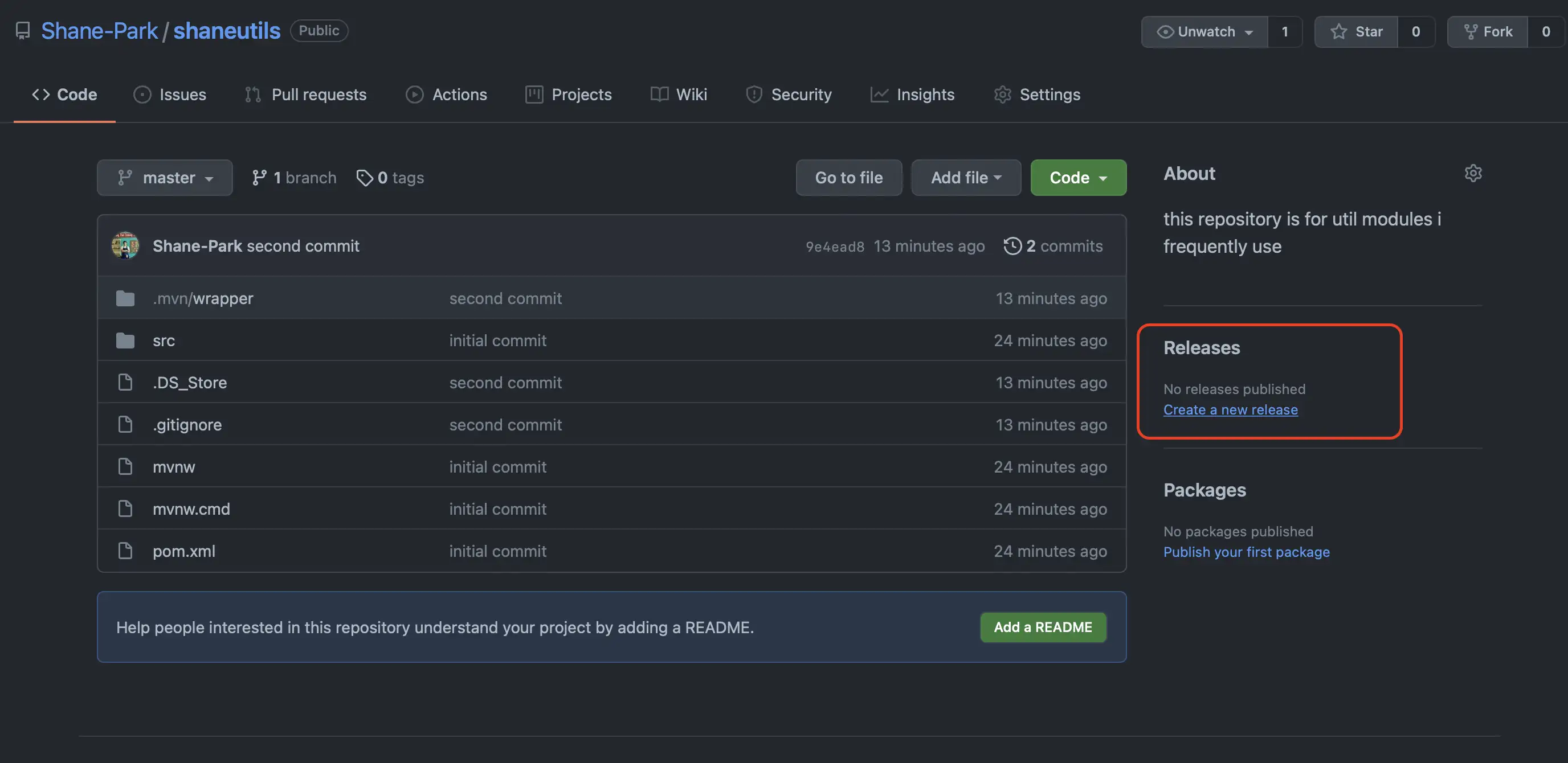This screenshot has height=763, width=1568.
Task: Click the About section gear icon
Action: (1472, 174)
